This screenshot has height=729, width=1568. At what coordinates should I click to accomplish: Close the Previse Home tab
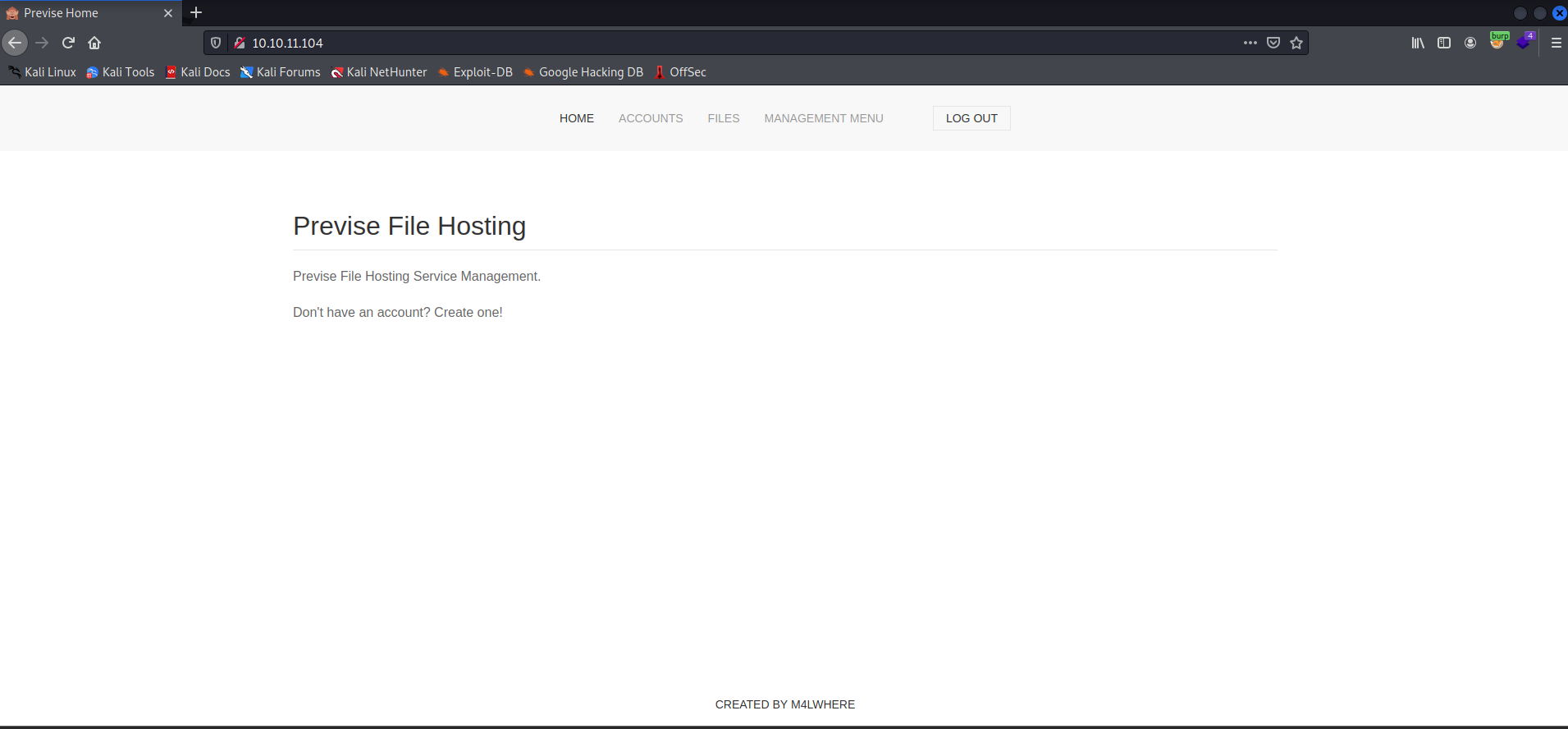pyautogui.click(x=168, y=13)
